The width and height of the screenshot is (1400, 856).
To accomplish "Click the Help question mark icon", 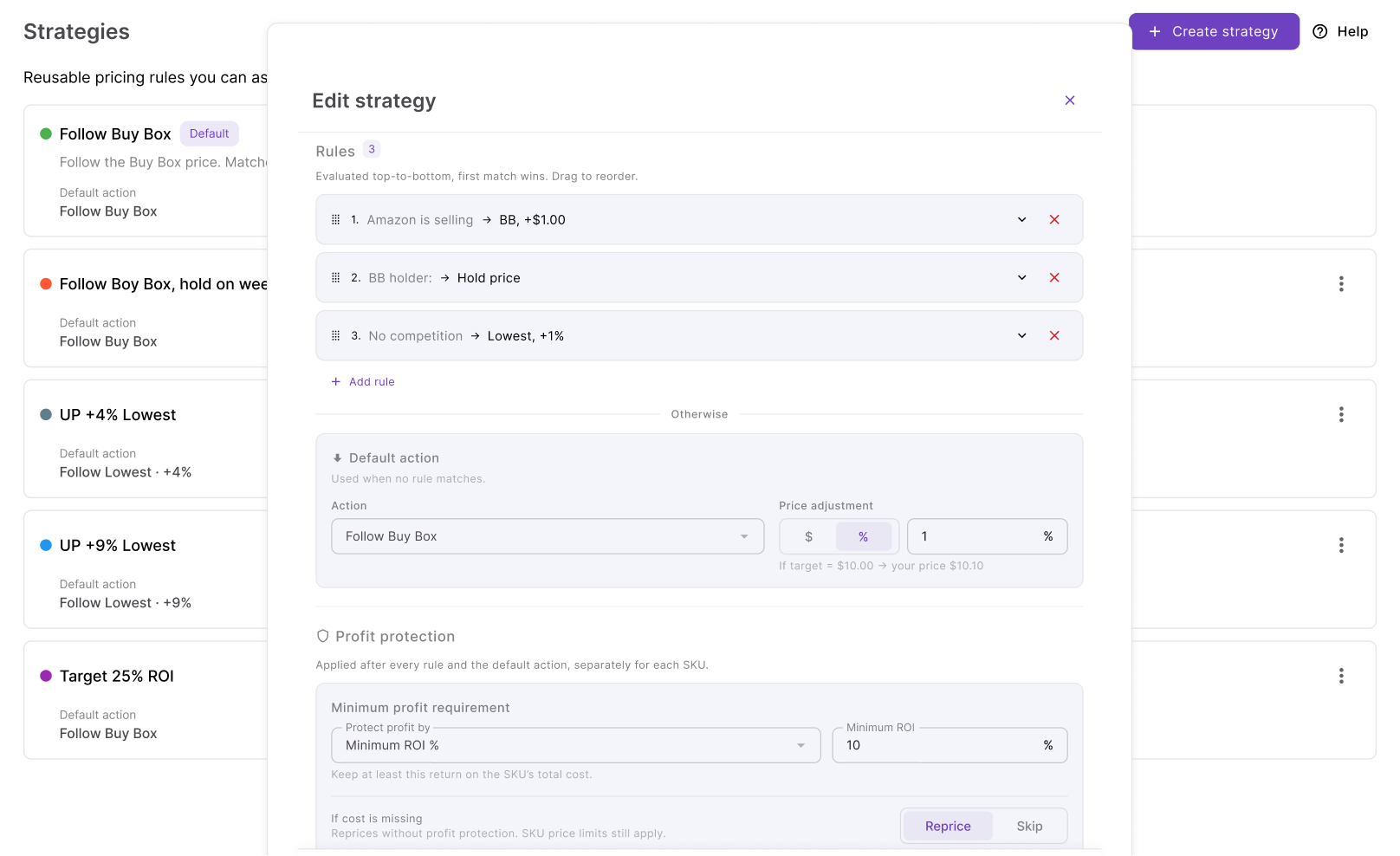I will [1320, 32].
